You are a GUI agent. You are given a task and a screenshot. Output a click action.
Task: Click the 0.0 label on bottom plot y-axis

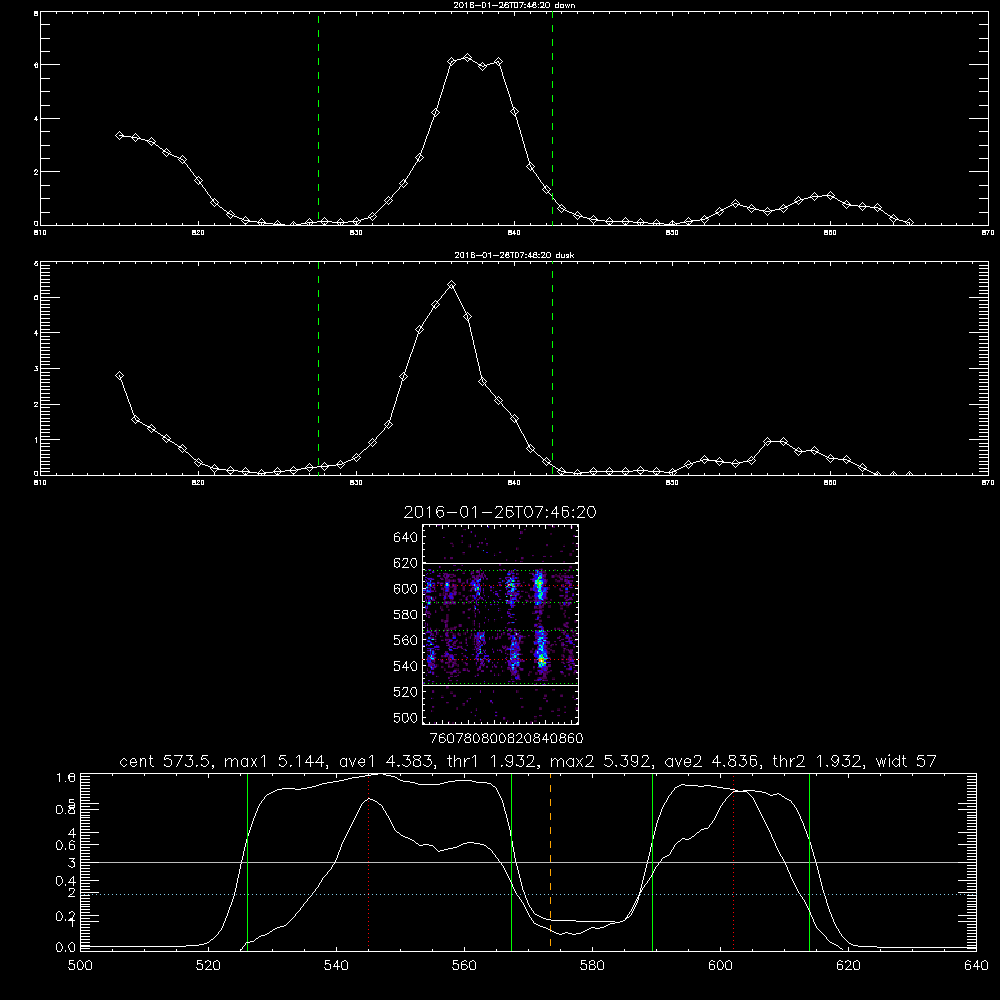tap(66, 948)
